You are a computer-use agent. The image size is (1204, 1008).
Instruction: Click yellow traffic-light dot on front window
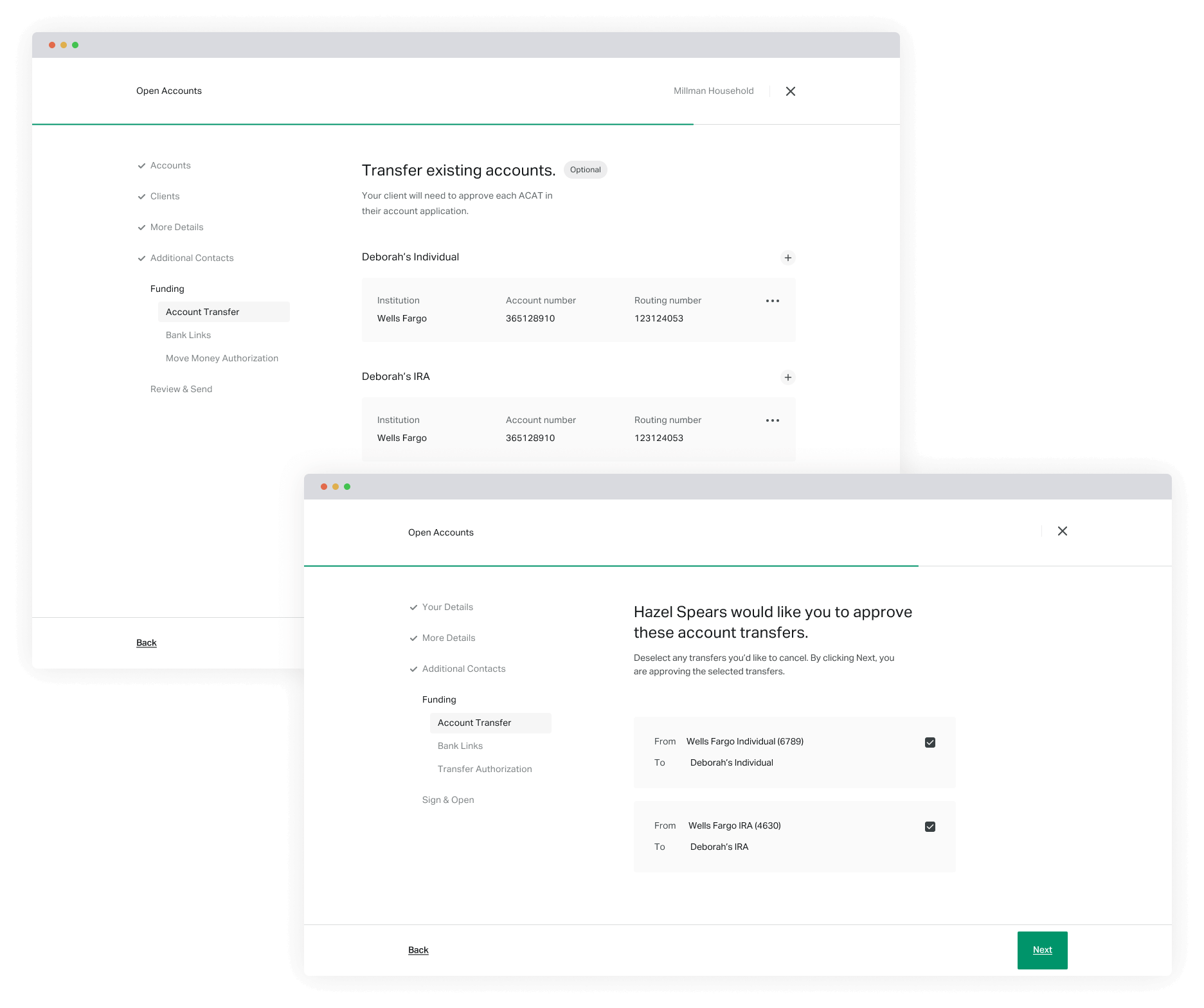[336, 487]
